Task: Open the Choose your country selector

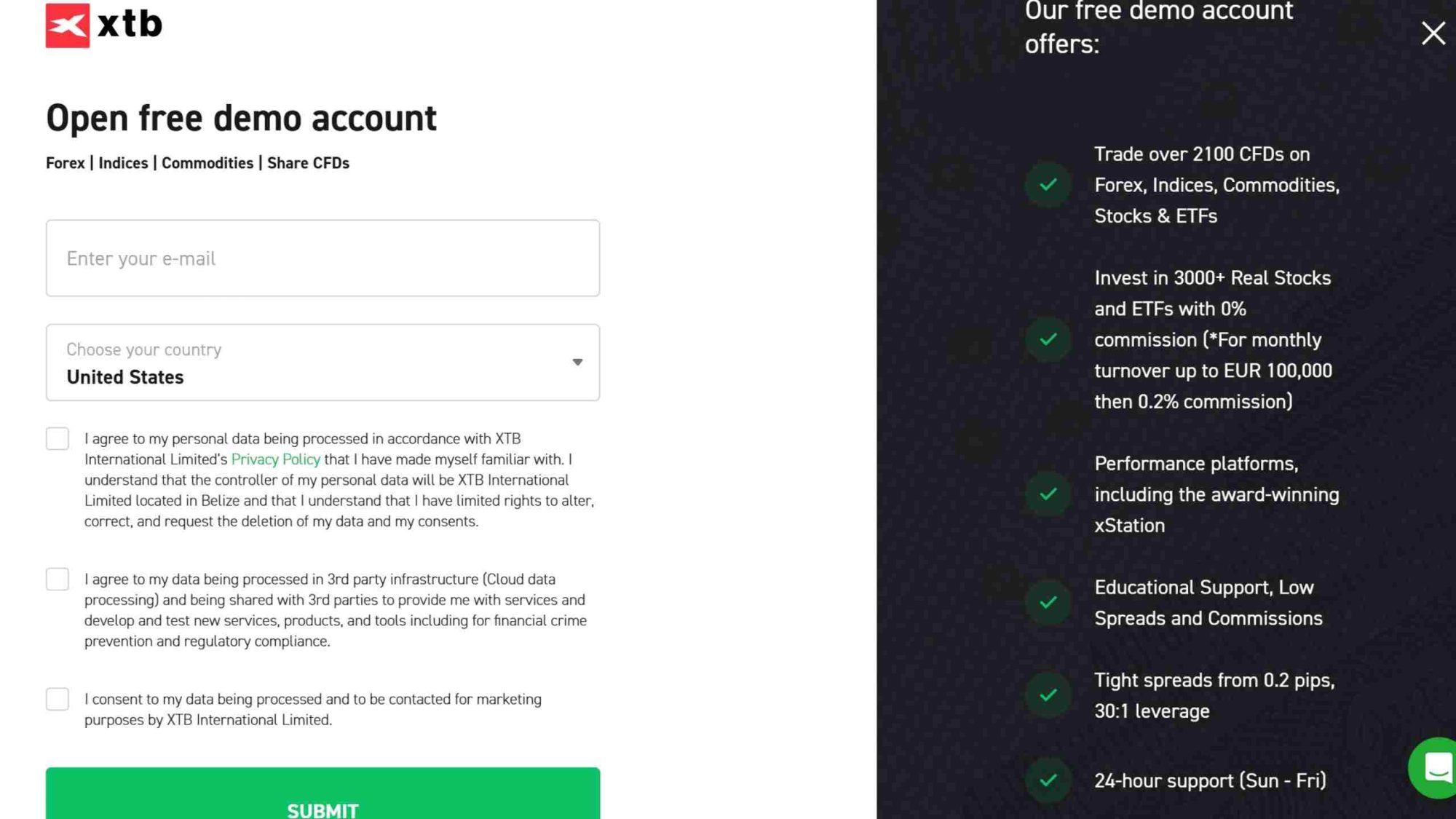Action: 323,363
